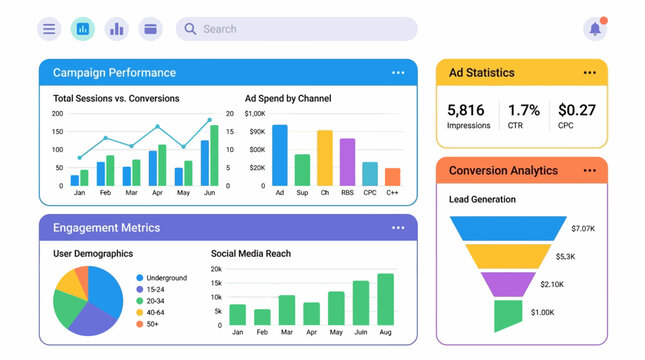Click the blue top funnel stage
Viewport: 645px width, 360px height.
coord(508,228)
